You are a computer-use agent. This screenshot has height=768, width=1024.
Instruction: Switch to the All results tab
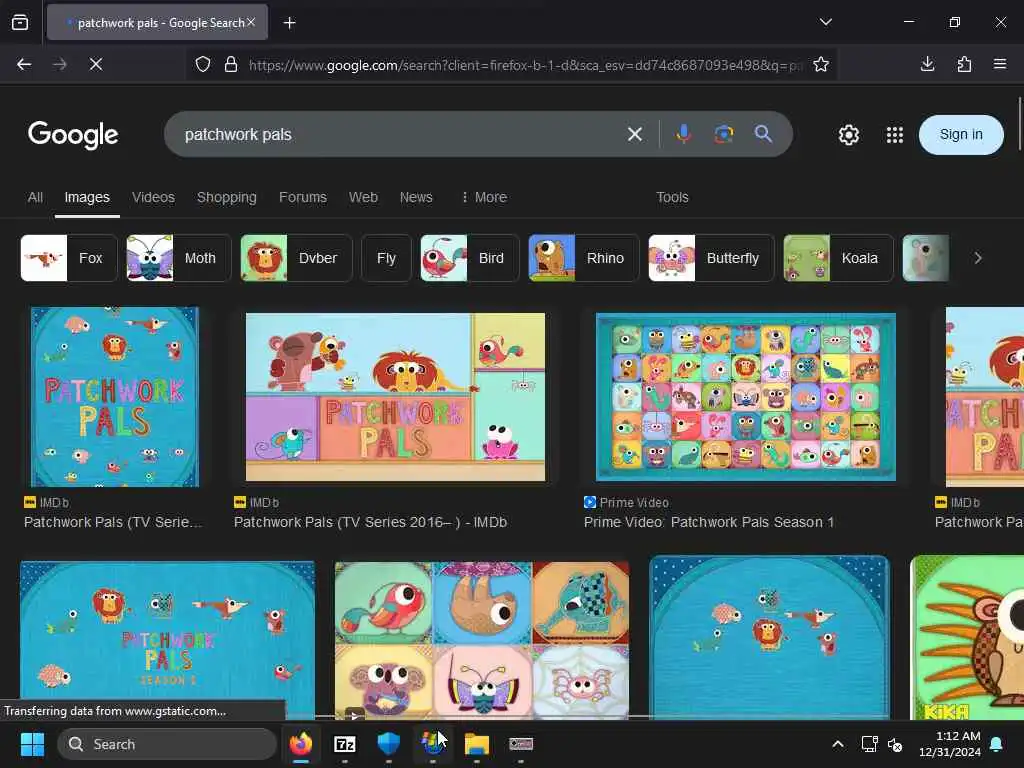click(35, 197)
